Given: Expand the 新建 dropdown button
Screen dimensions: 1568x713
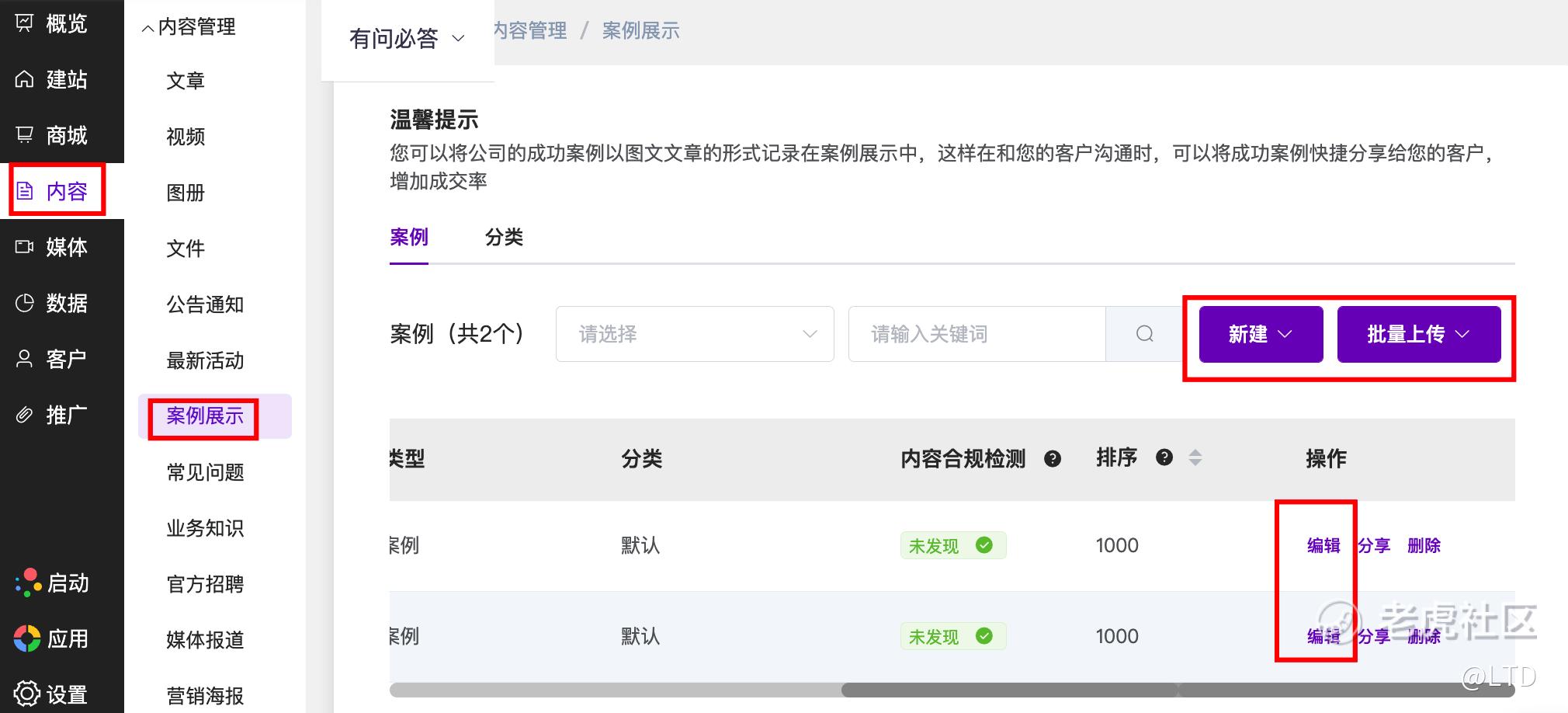Looking at the screenshot, I should 1261,334.
